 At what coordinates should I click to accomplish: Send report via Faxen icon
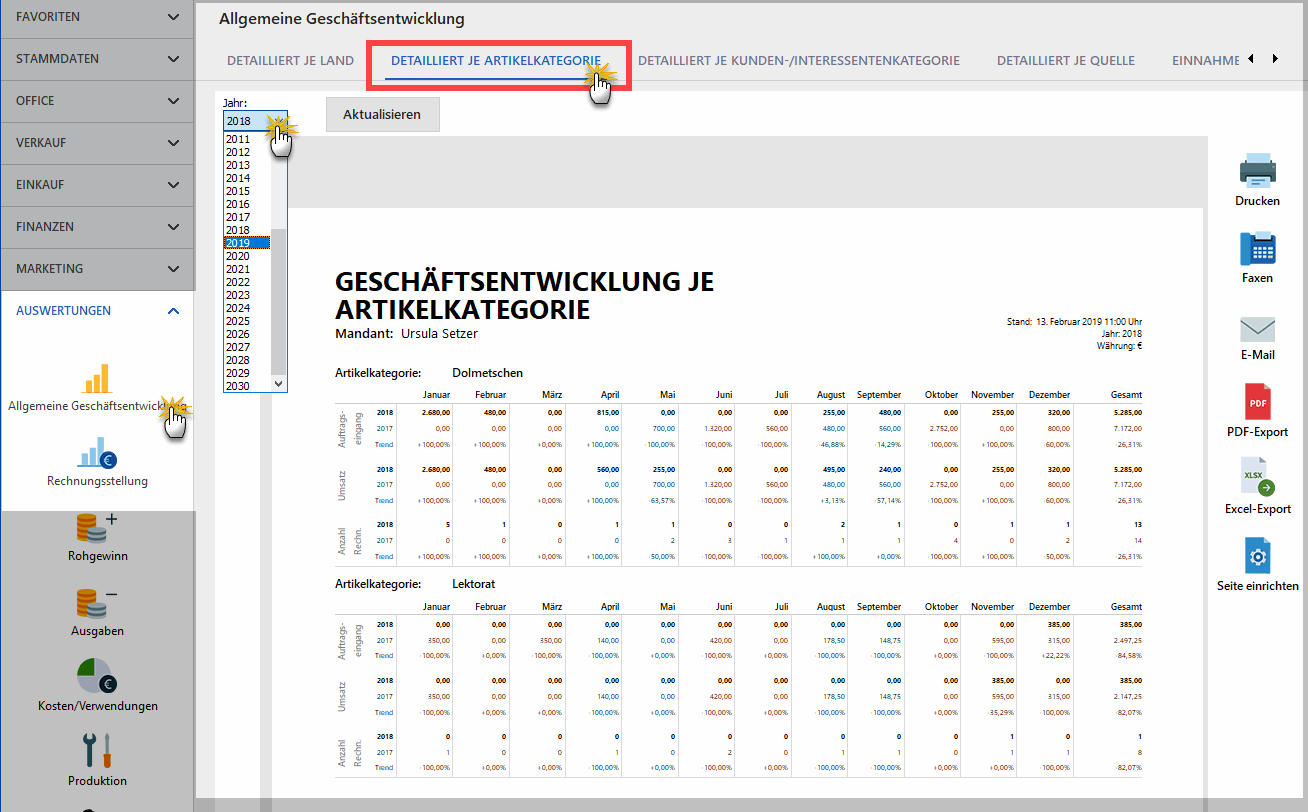1257,247
